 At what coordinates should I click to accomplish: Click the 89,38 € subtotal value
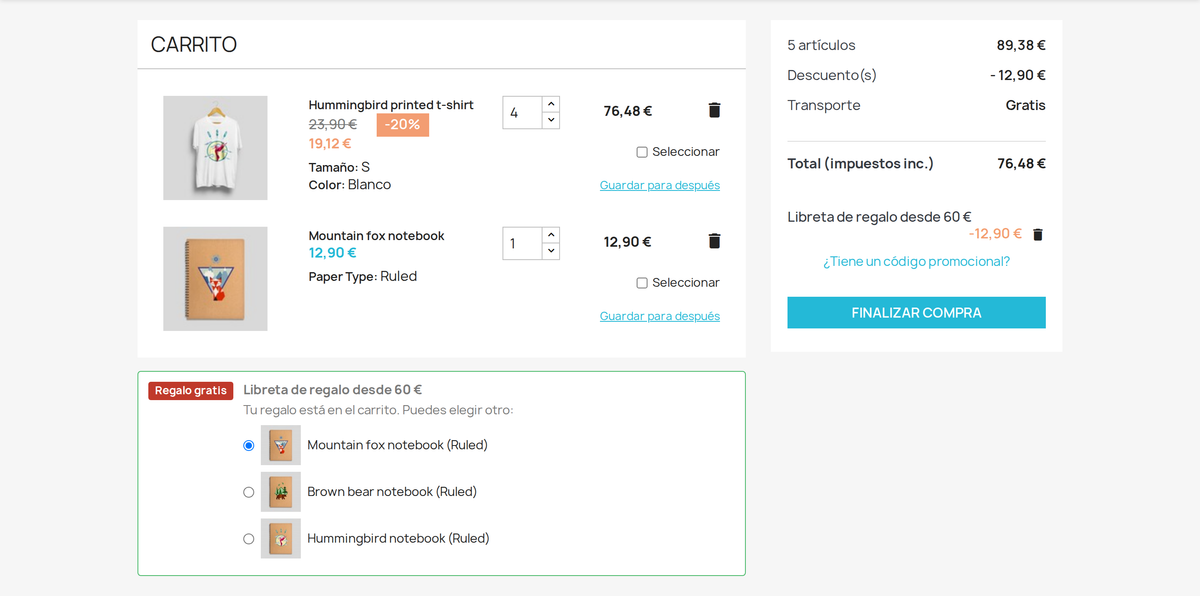coord(1021,45)
